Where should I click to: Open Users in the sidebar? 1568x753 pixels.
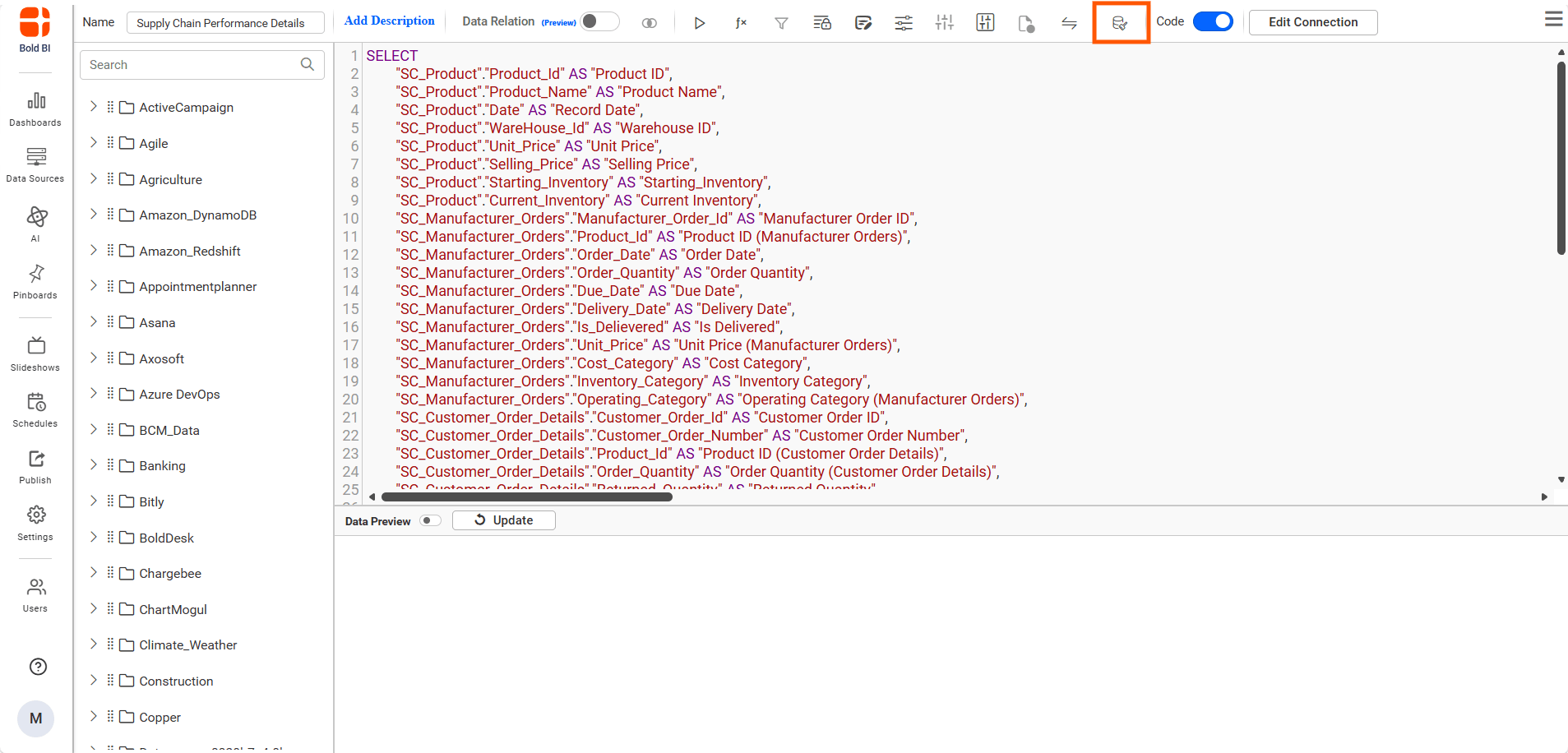(x=35, y=595)
